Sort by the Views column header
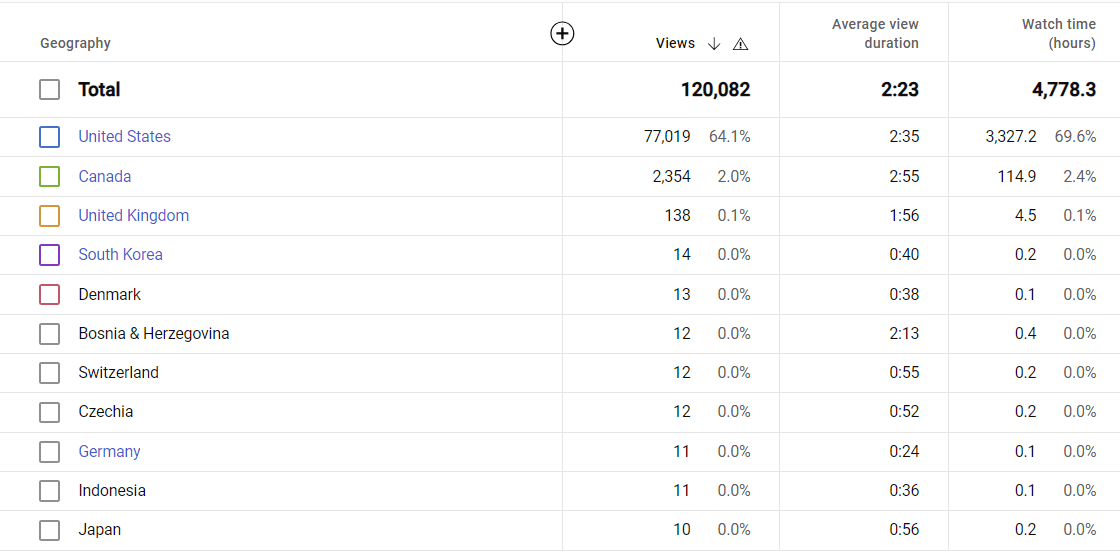The width and height of the screenshot is (1120, 560). pyautogui.click(x=675, y=44)
